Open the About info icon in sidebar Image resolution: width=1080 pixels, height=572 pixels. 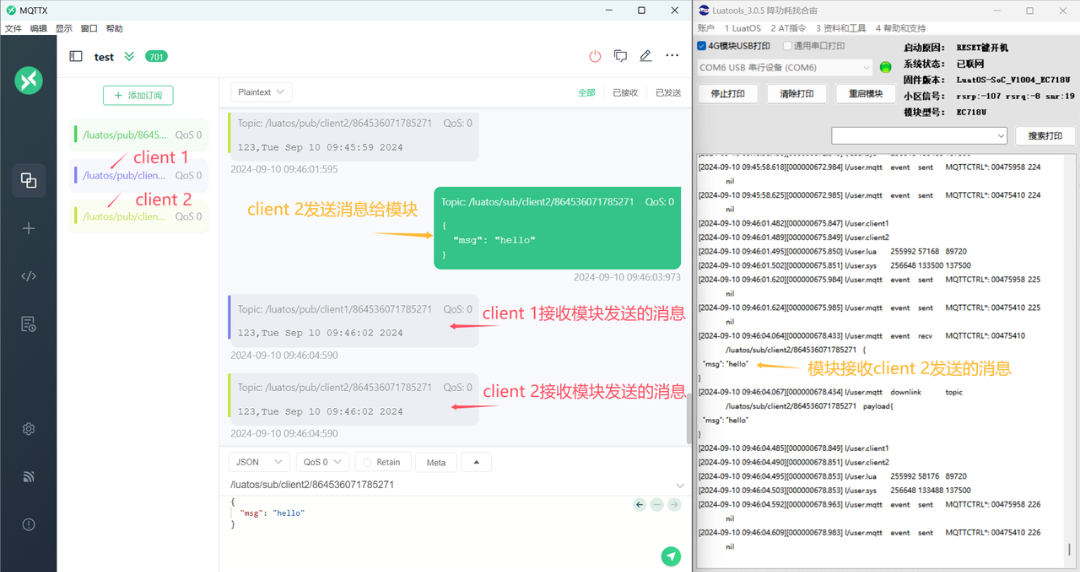point(28,524)
